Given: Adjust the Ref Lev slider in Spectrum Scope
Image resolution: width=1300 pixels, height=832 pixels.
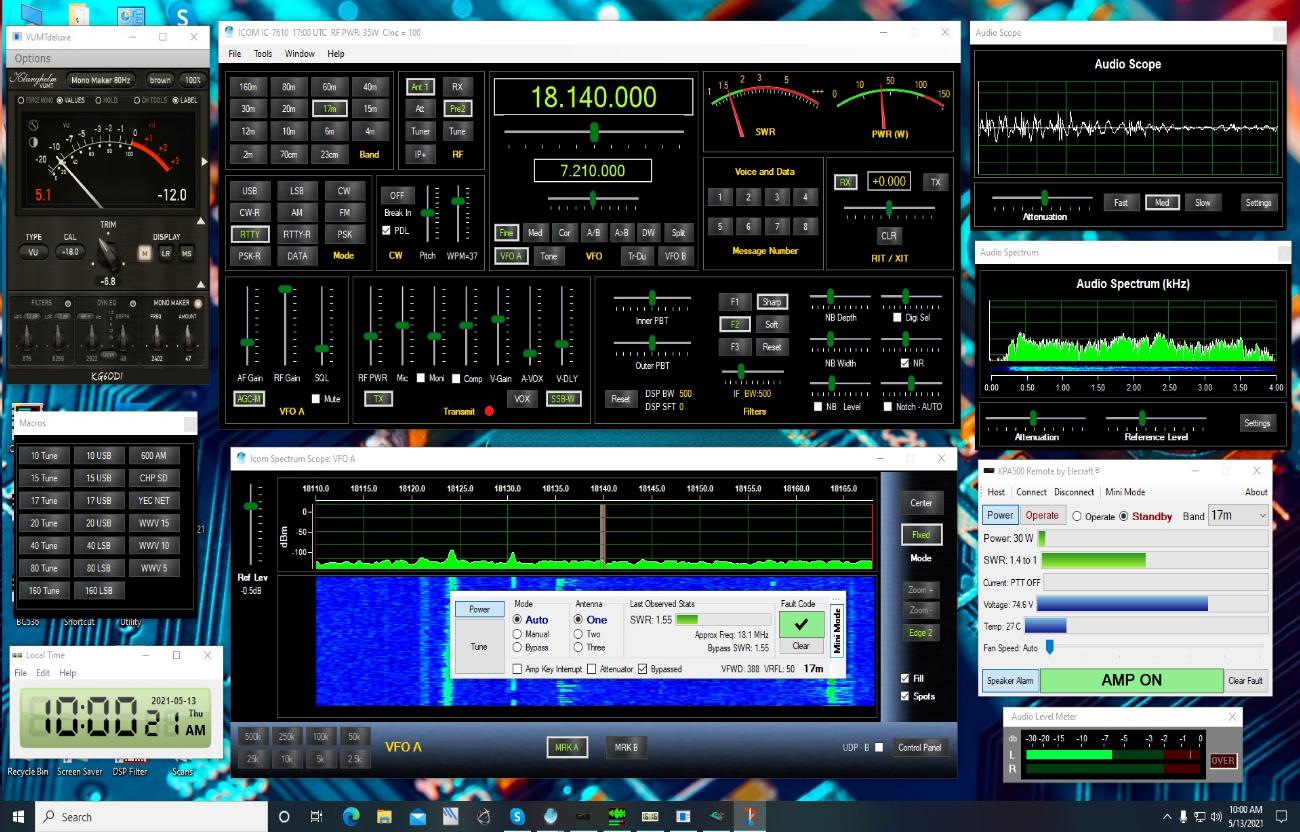Looking at the screenshot, I should pos(251,507).
